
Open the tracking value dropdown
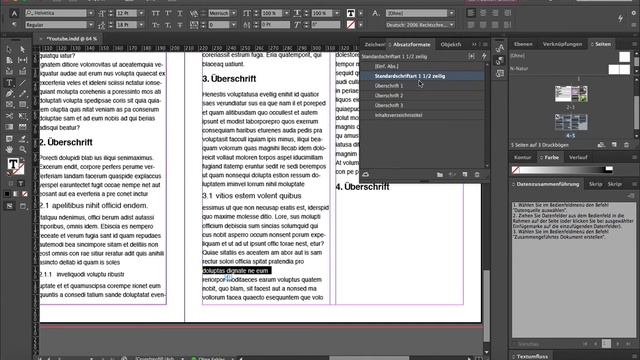click(x=233, y=25)
